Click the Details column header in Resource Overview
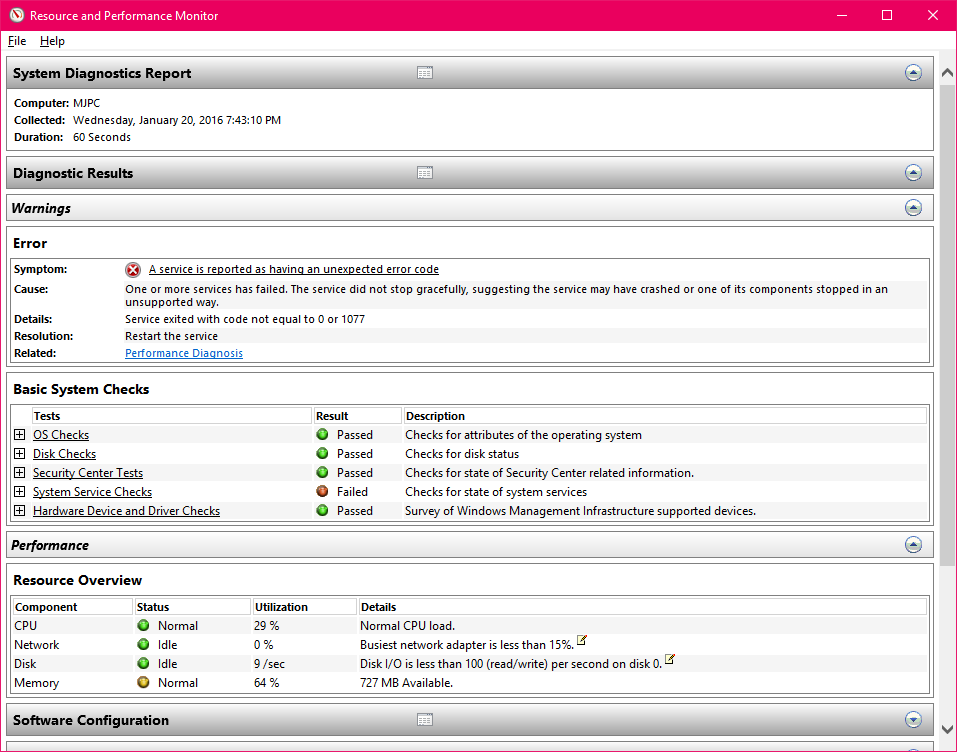 [643, 607]
